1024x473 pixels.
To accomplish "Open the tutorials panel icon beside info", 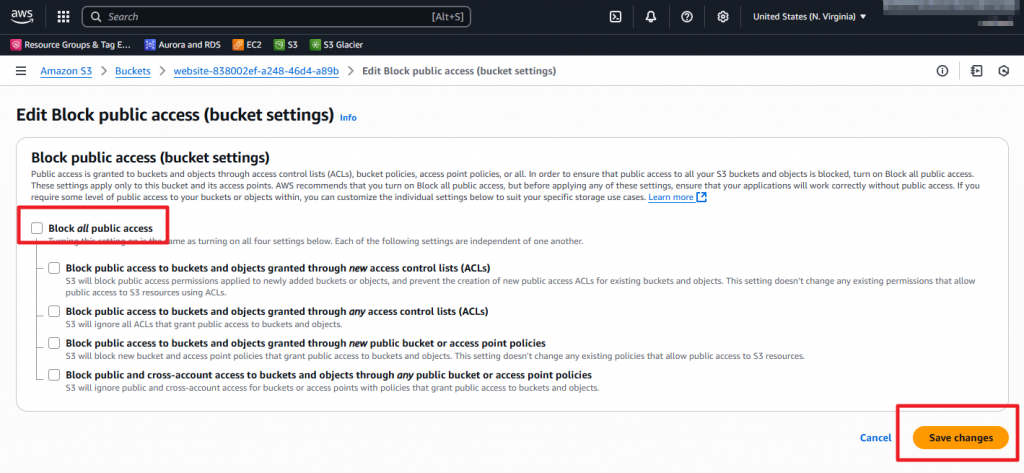I will click(x=976, y=71).
